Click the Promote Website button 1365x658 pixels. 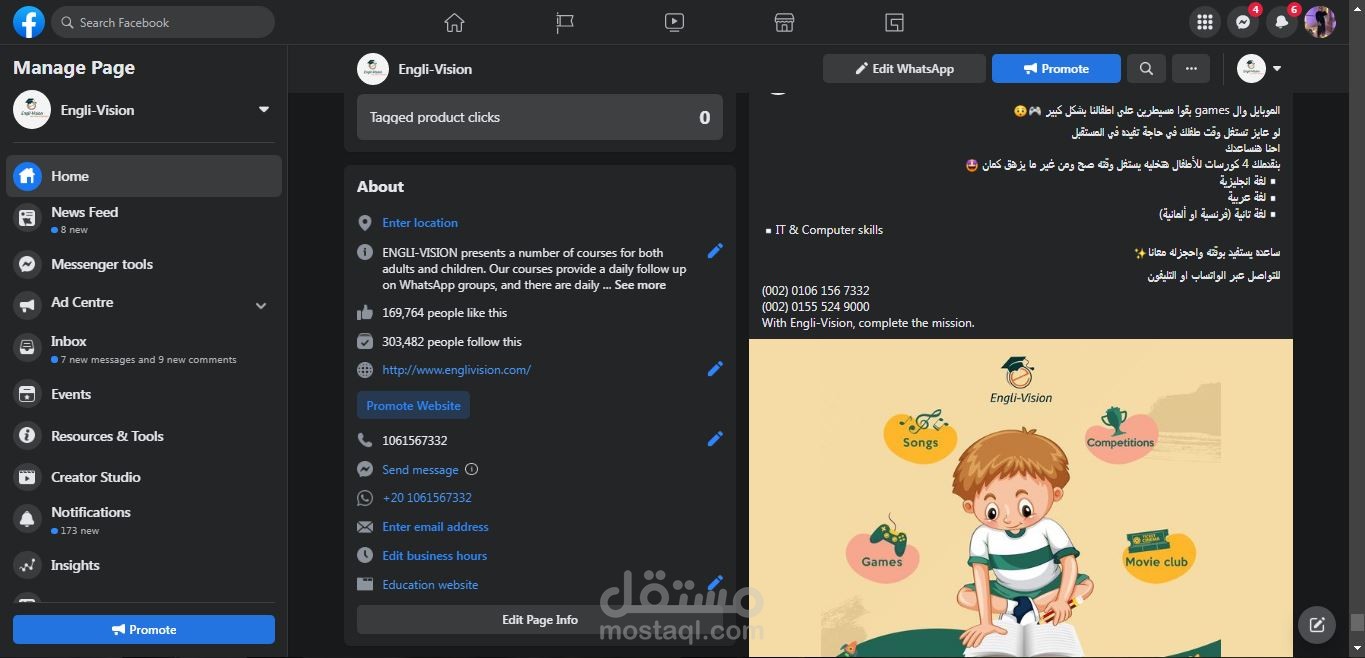413,405
